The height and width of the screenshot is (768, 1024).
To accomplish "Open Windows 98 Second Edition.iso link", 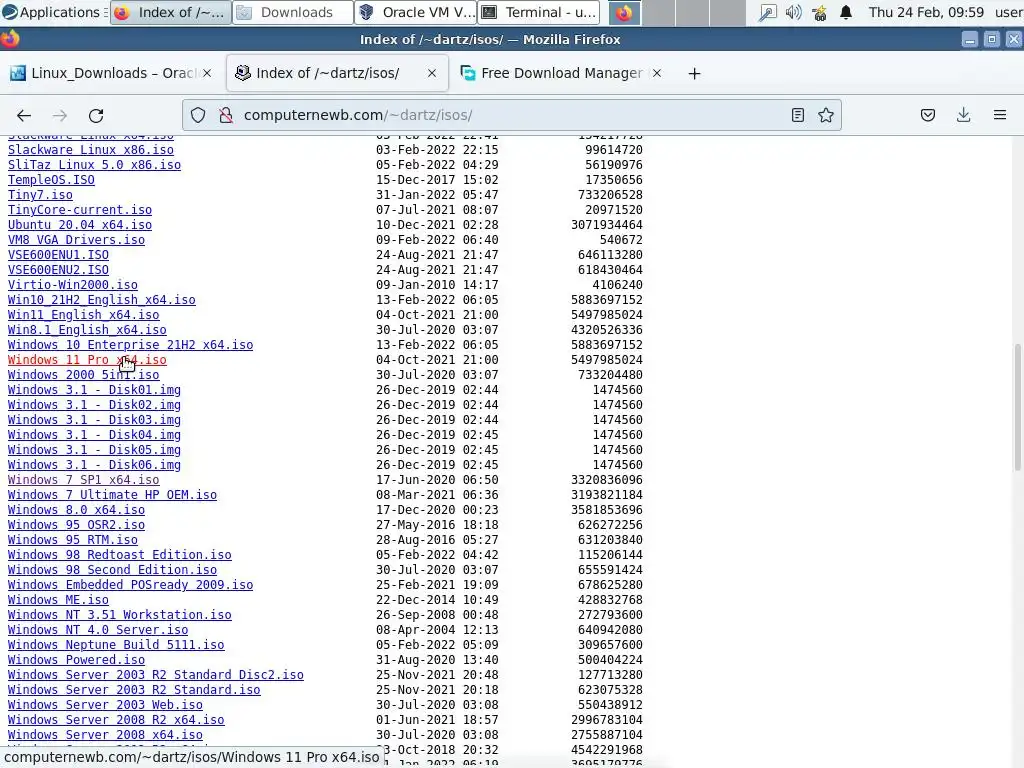I will pyautogui.click(x=112, y=570).
